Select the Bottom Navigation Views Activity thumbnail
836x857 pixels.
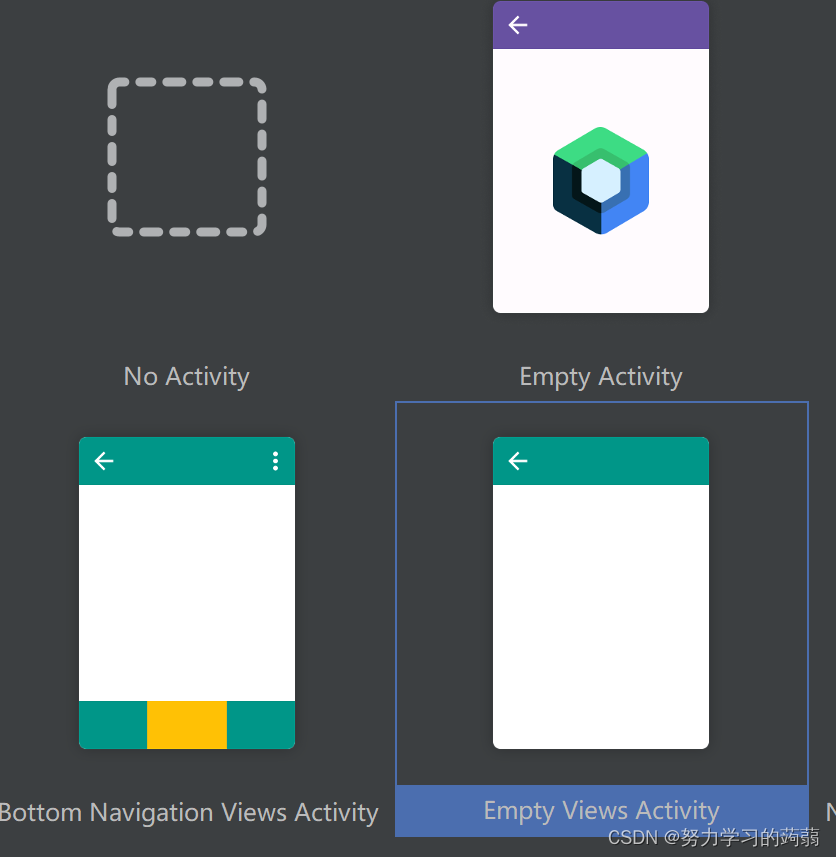click(x=187, y=592)
